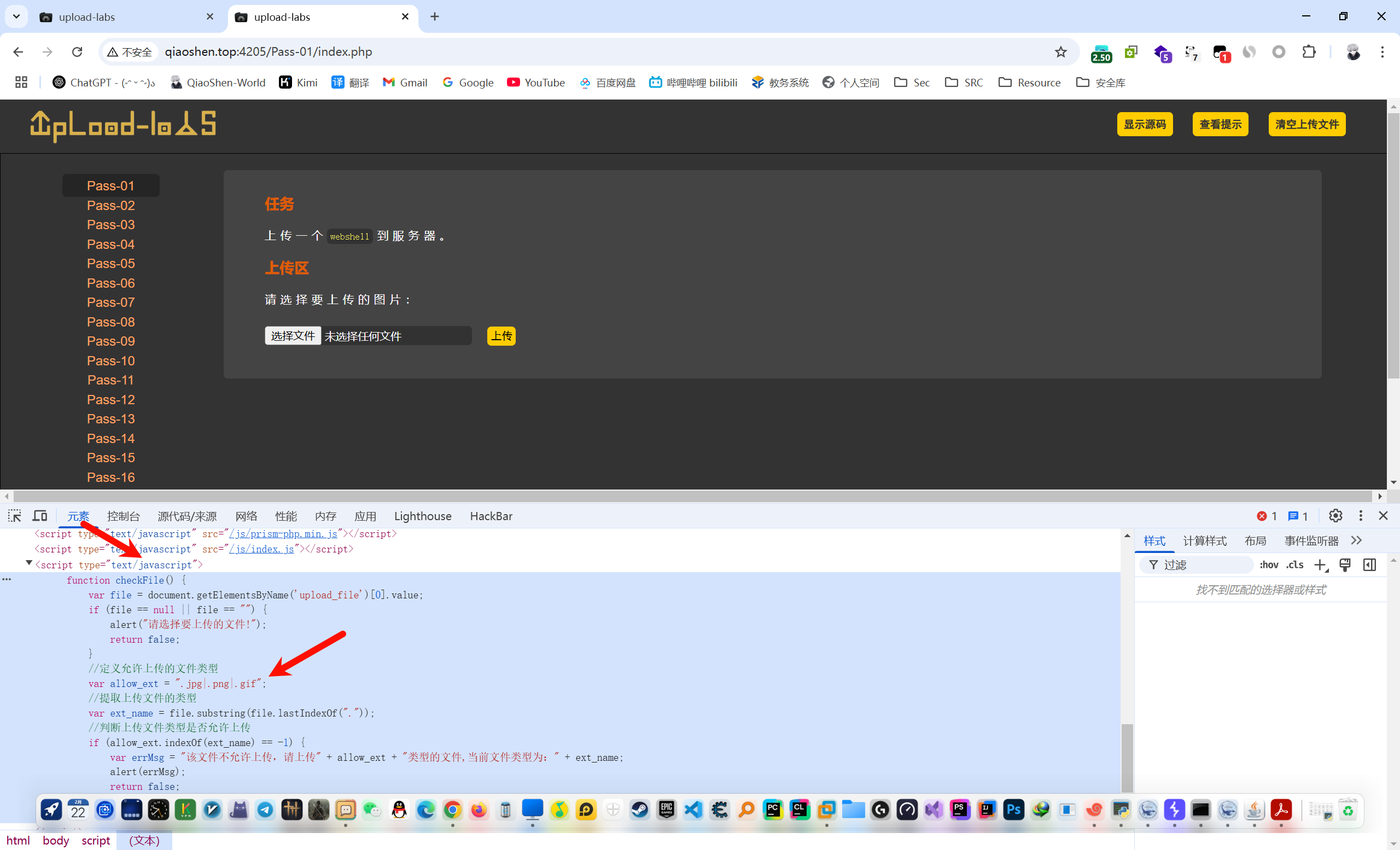Click the inspect element picker icon
This screenshot has height=850, width=1400.
(x=15, y=515)
